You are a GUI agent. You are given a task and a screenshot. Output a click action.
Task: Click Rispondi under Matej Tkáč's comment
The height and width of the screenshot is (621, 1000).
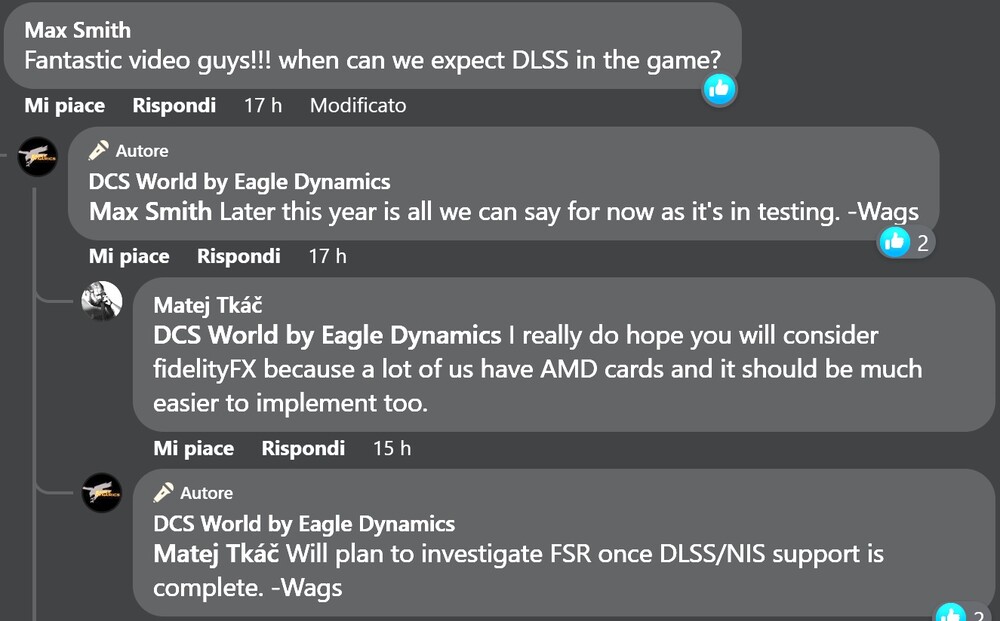pyautogui.click(x=303, y=448)
